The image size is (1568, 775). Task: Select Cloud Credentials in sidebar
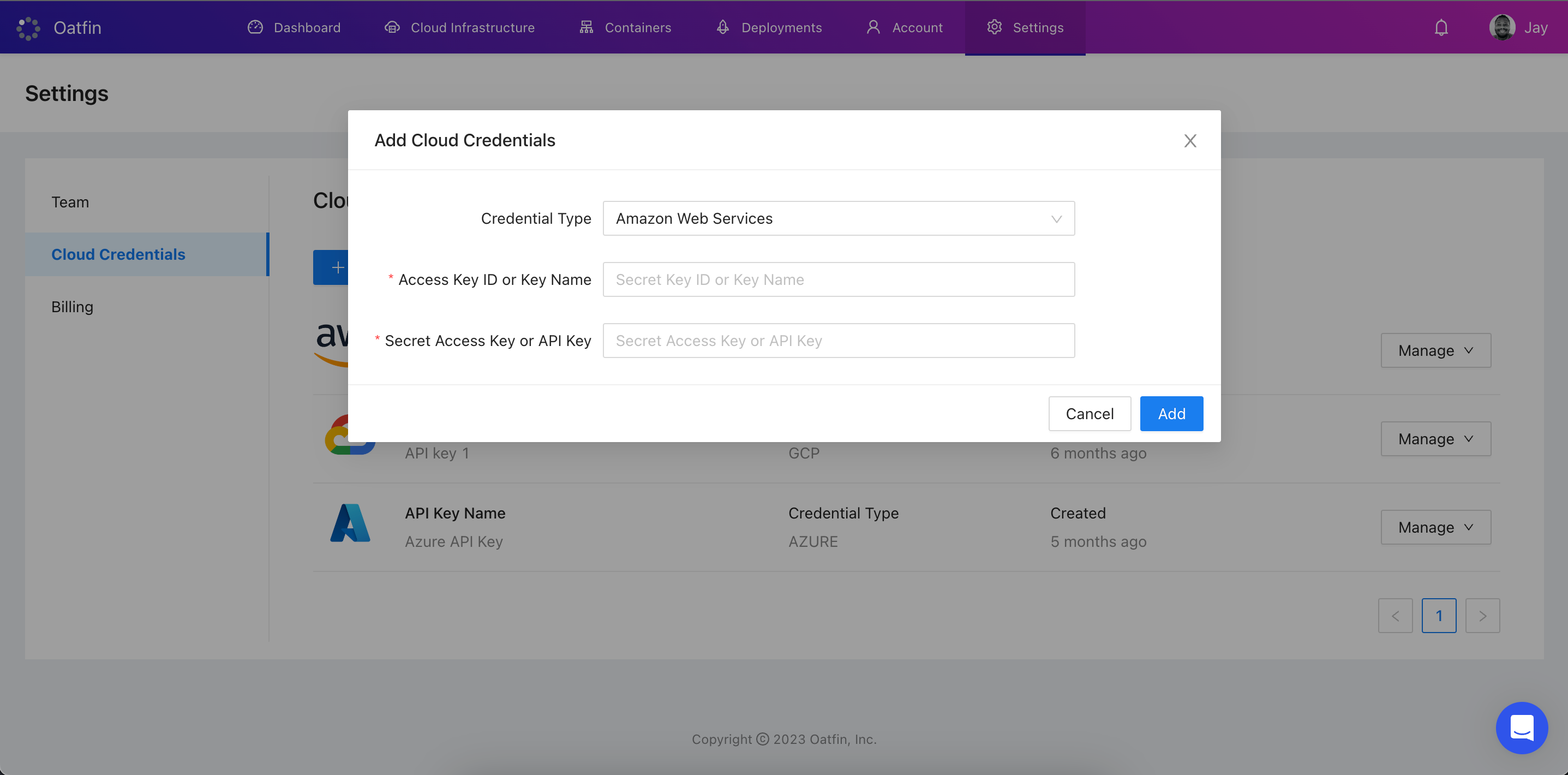[147, 254]
